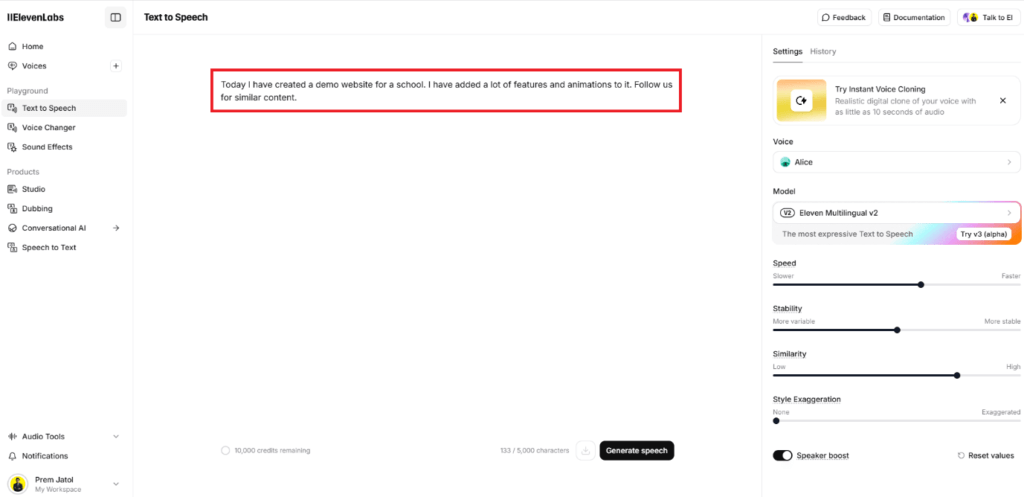This screenshot has width=1024, height=497.
Task: Click the Reset values link
Action: [x=985, y=456]
